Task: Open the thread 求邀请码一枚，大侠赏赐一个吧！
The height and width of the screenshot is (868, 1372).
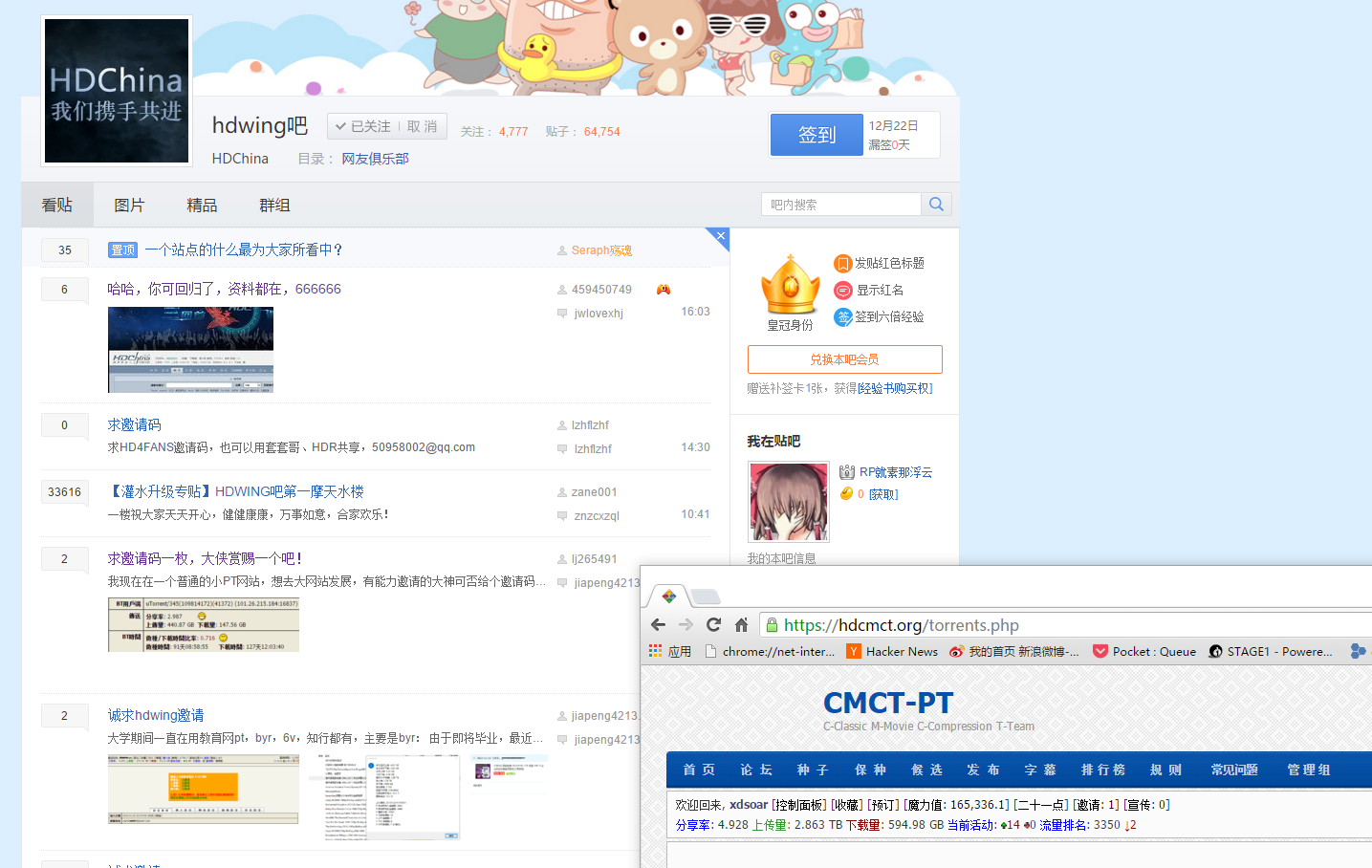Action: pos(206,558)
